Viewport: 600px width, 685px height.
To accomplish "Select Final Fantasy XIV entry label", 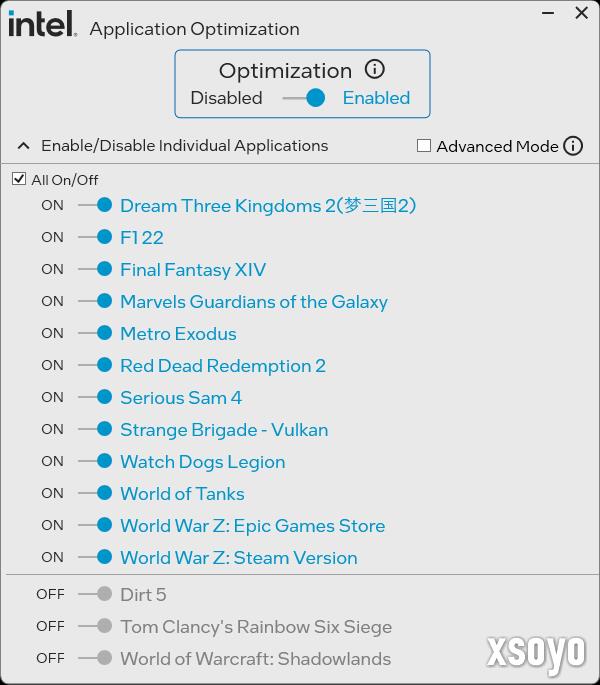I will (193, 270).
